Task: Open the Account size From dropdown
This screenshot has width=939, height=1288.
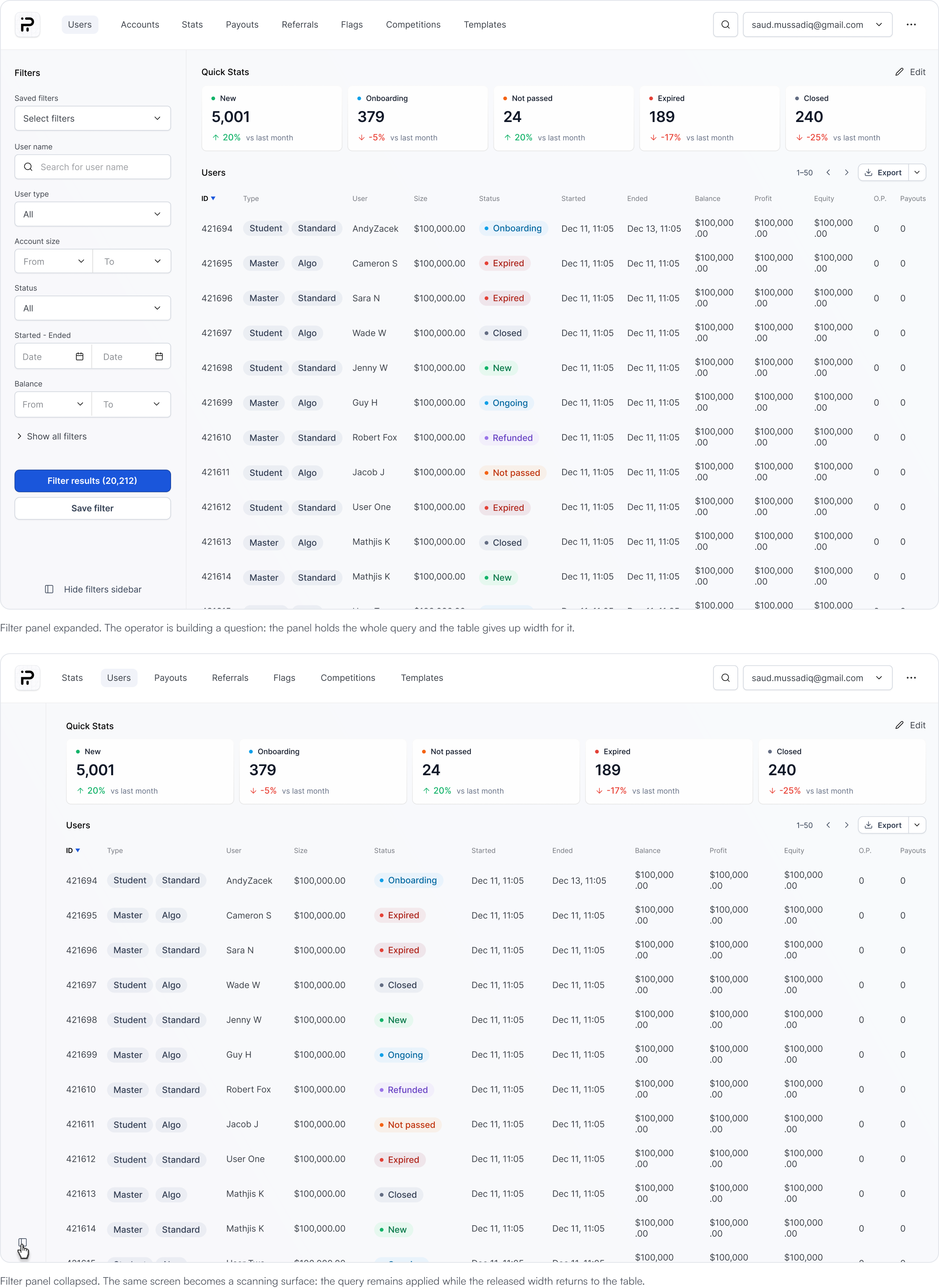Action: (53, 262)
